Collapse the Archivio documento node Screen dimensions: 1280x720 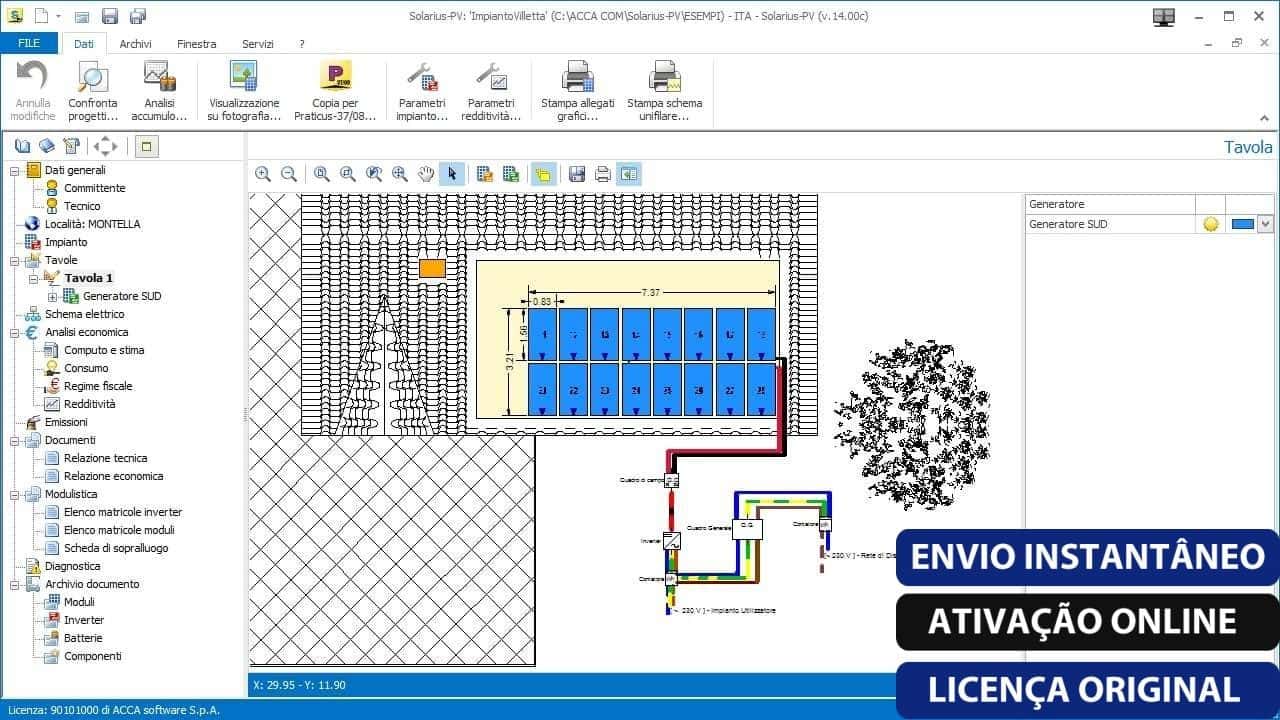coord(15,584)
